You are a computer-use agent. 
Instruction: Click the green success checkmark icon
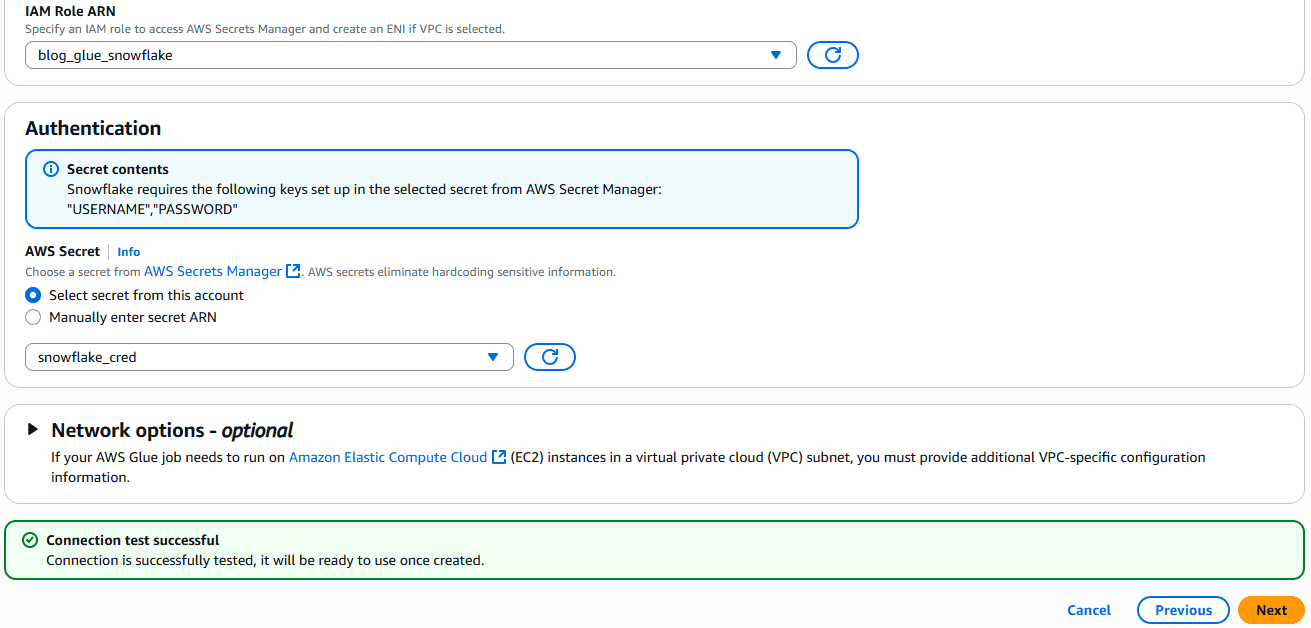30,540
